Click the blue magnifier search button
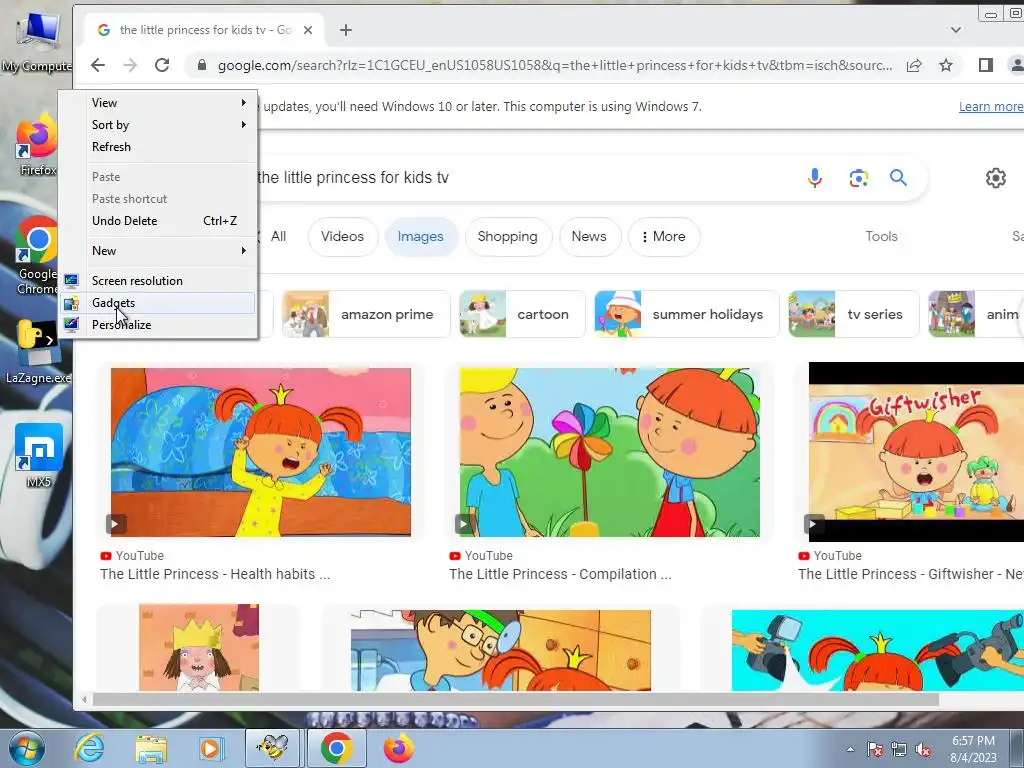The image size is (1024, 768). [x=899, y=178]
